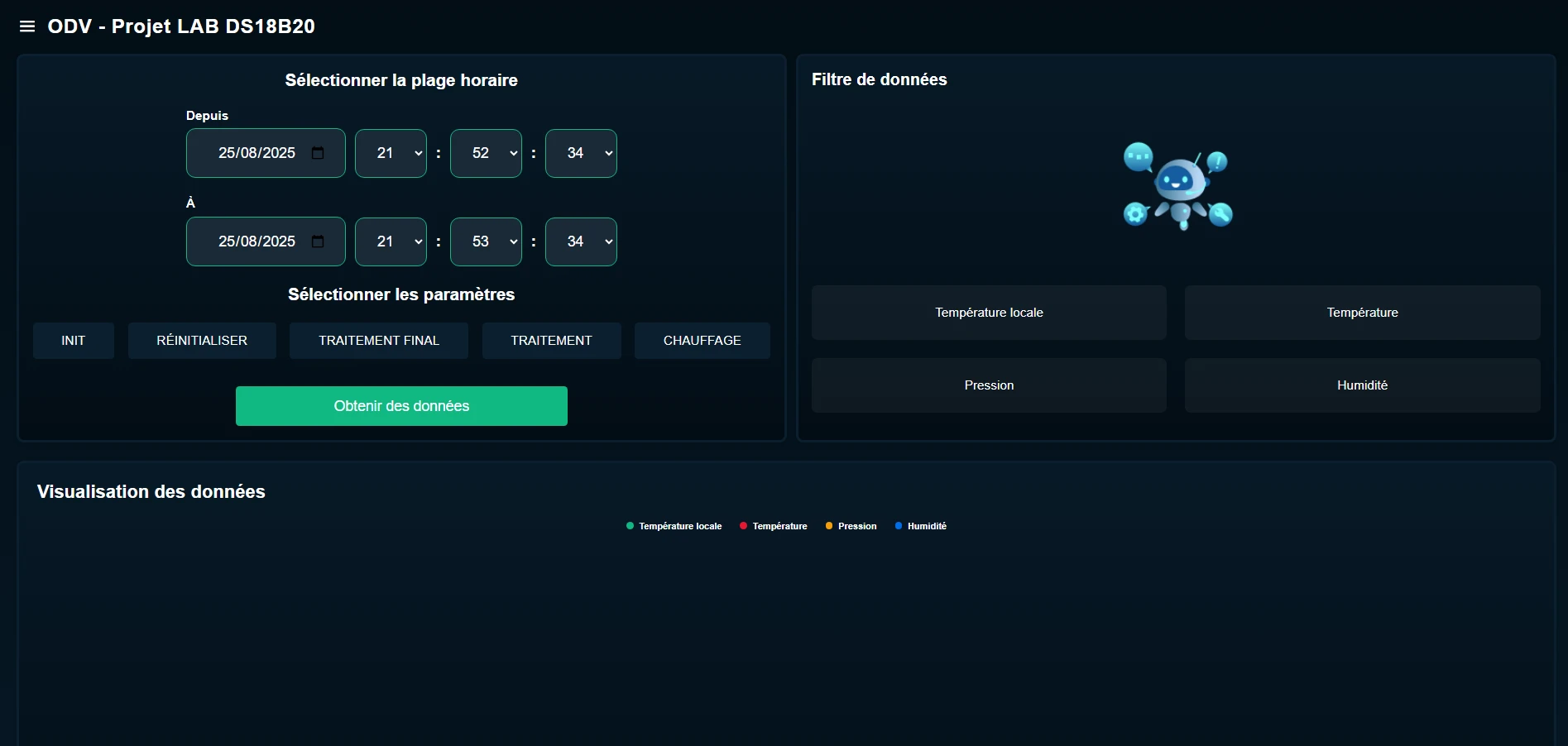The width and height of the screenshot is (1568, 746).
Task: Open the hours dropdown for the Depuis time
Action: 391,153
